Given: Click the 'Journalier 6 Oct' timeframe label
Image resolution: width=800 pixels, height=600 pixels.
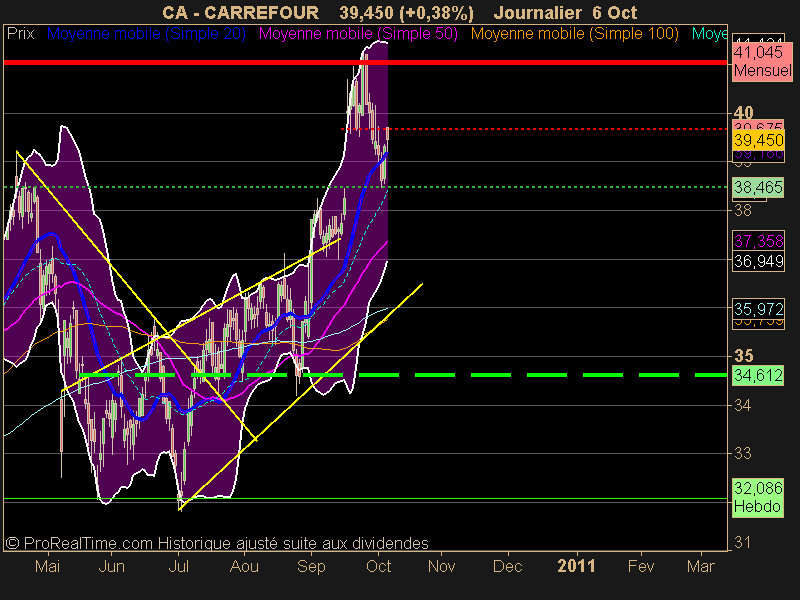Looking at the screenshot, I should [566, 12].
